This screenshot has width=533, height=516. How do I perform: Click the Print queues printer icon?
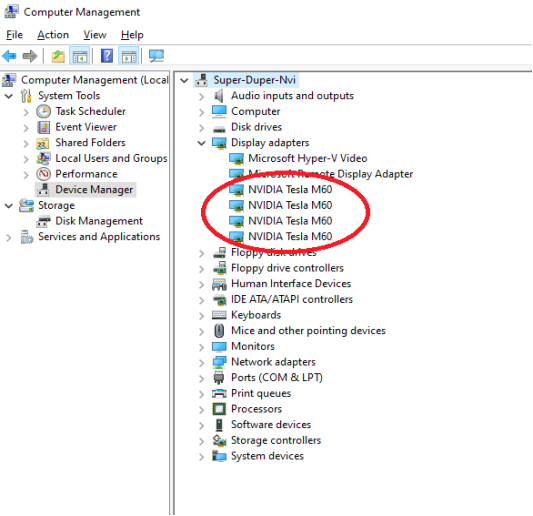tap(219, 394)
